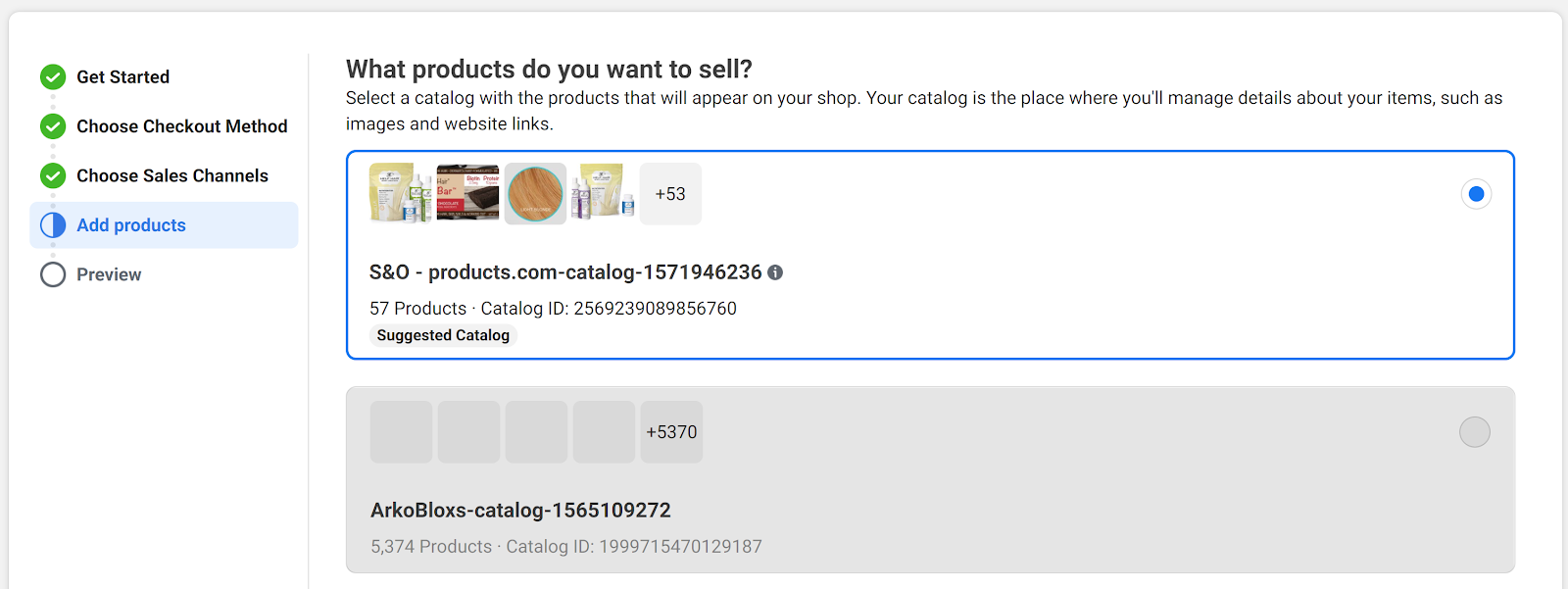Click the fourth S&O product thumbnail
Image resolution: width=1568 pixels, height=589 pixels.
coord(603,193)
